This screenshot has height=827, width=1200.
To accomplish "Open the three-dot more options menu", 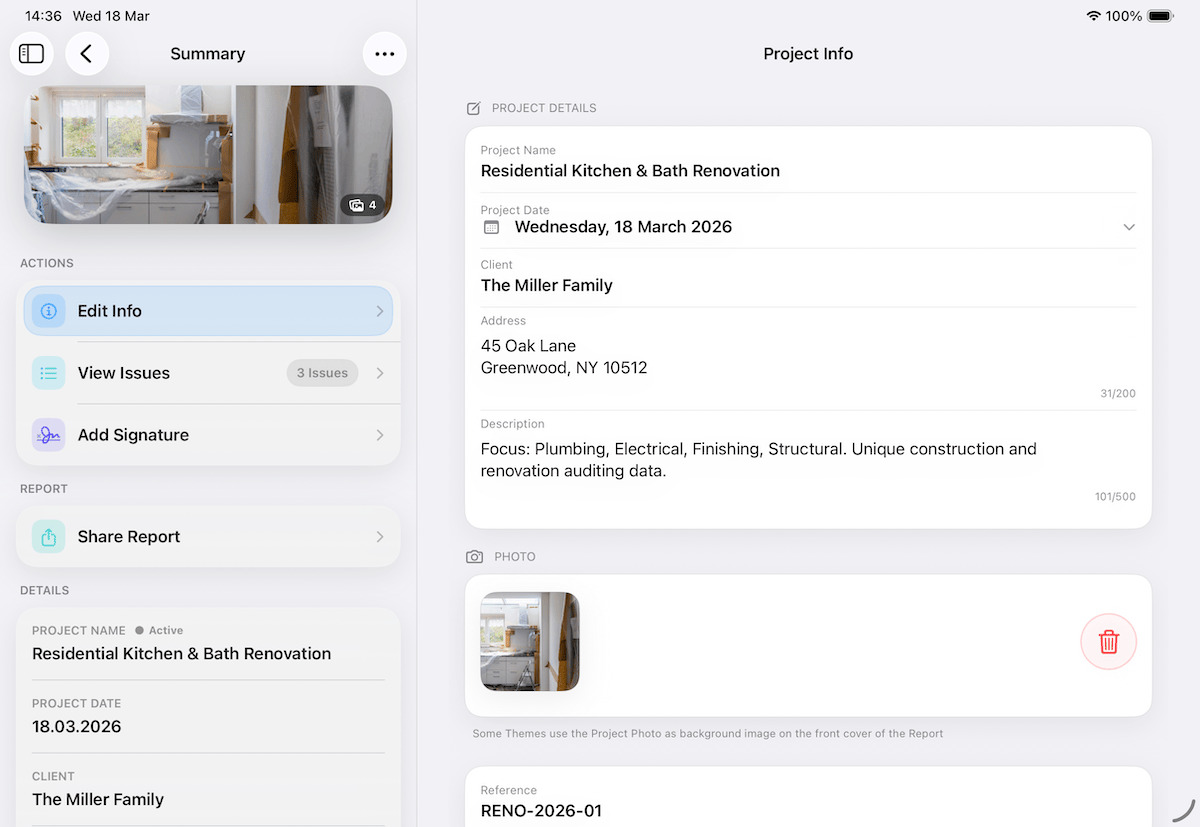I will (x=385, y=54).
